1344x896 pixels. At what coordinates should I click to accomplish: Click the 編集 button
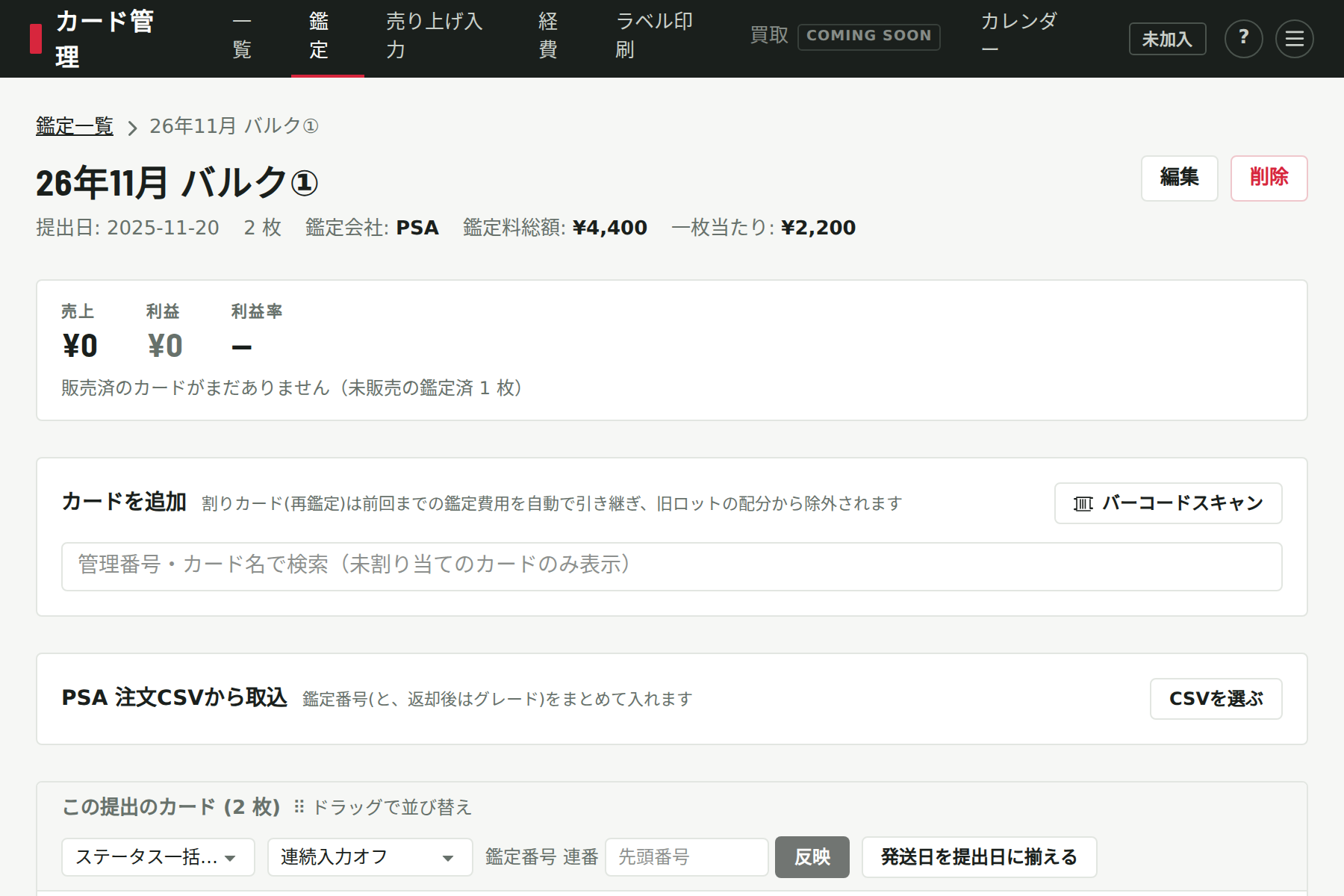(1179, 178)
